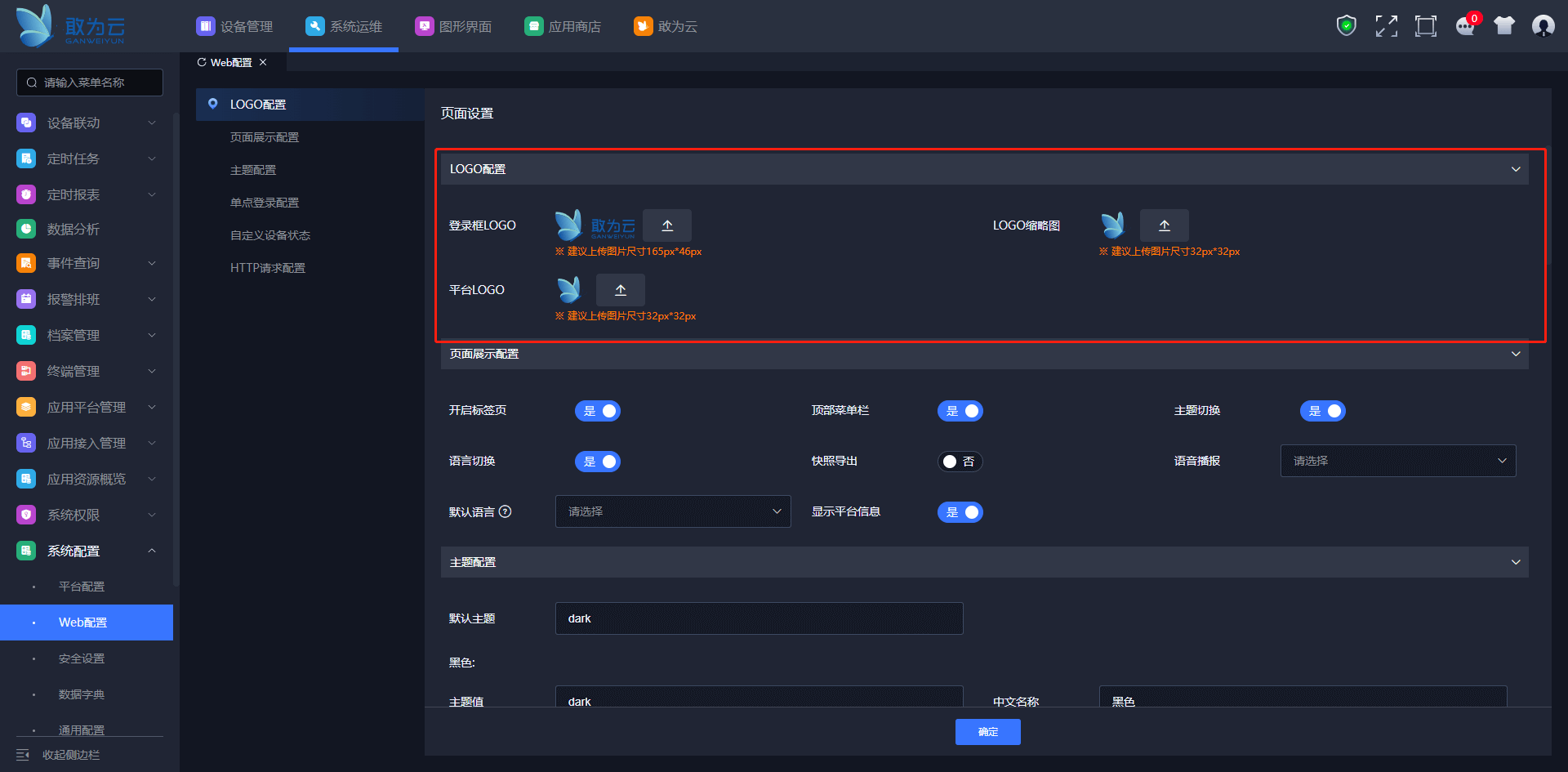Open the 语音播报 dropdown

pos(1398,461)
